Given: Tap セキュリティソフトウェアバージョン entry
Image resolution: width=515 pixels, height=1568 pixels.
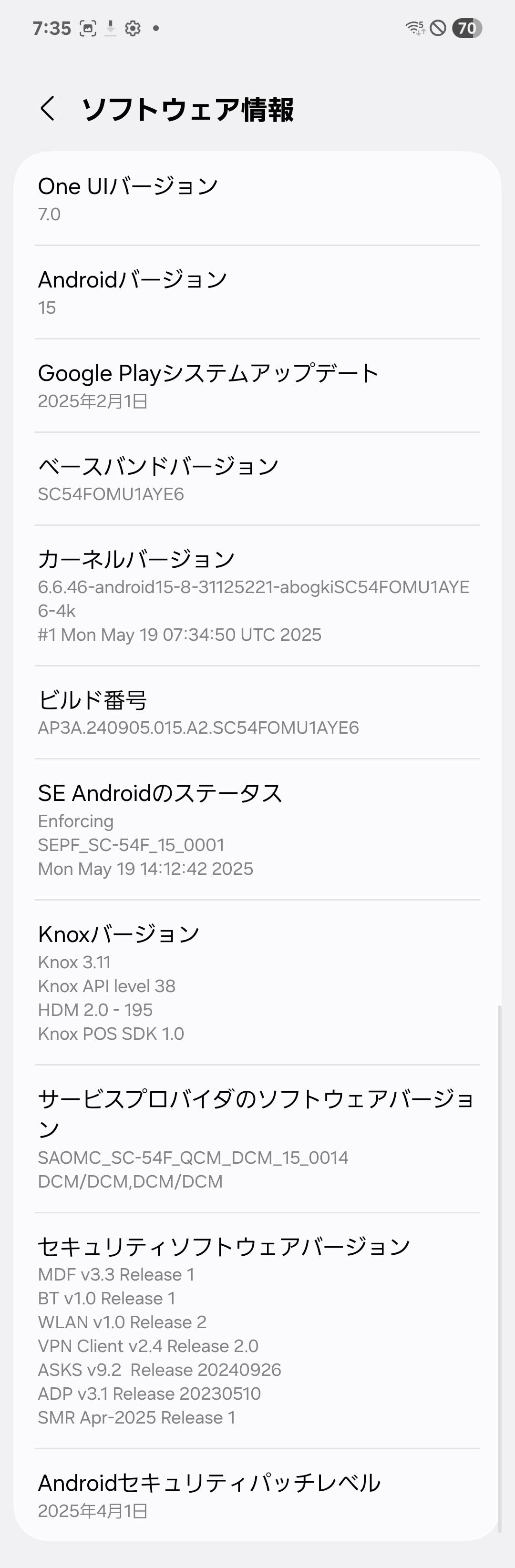Looking at the screenshot, I should tap(257, 1331).
